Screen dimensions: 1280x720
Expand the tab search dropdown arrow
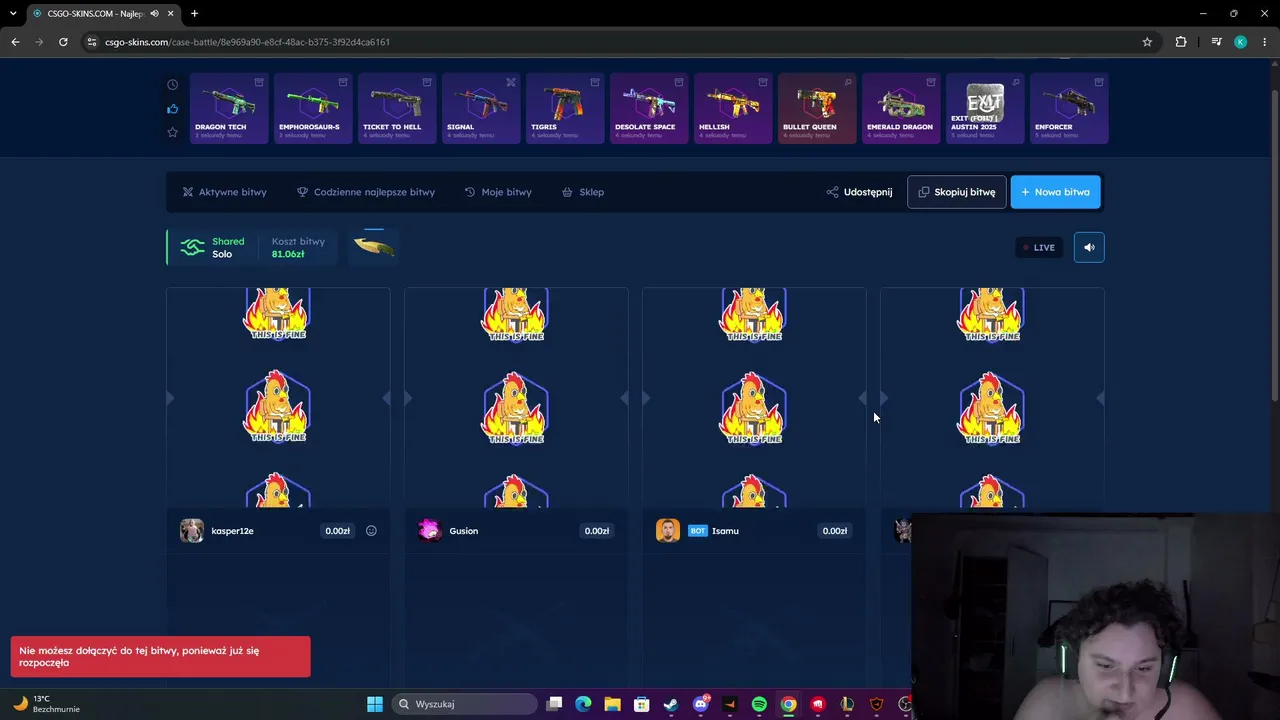pyautogui.click(x=13, y=13)
